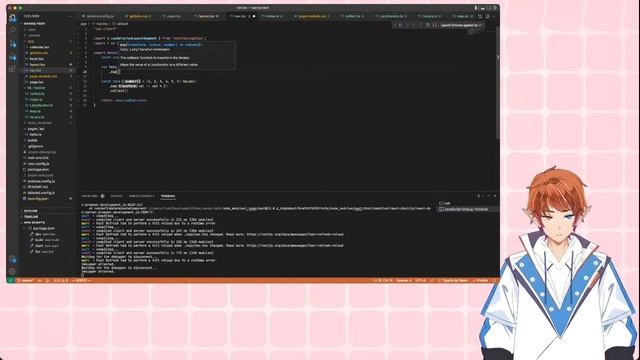Expand the OUTLINE section
Screen dimensions: 640x360
(x=30, y=211)
